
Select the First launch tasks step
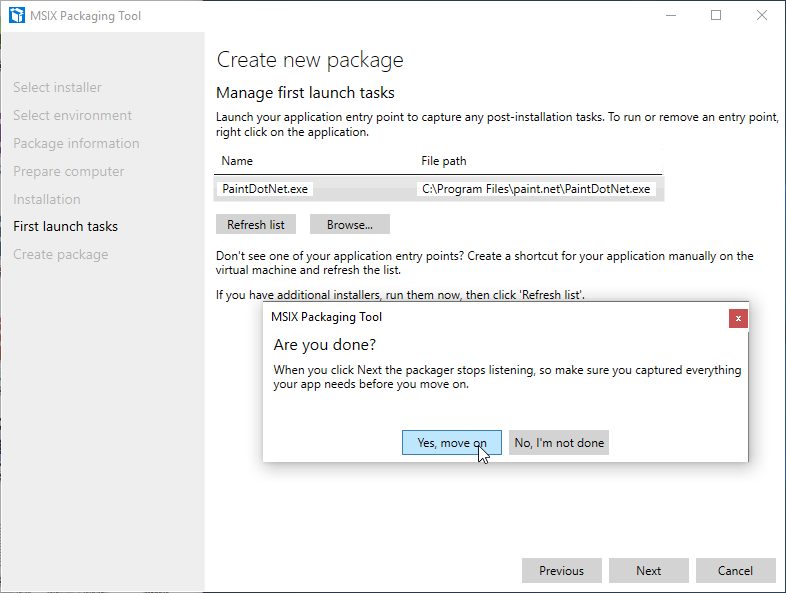tap(65, 227)
